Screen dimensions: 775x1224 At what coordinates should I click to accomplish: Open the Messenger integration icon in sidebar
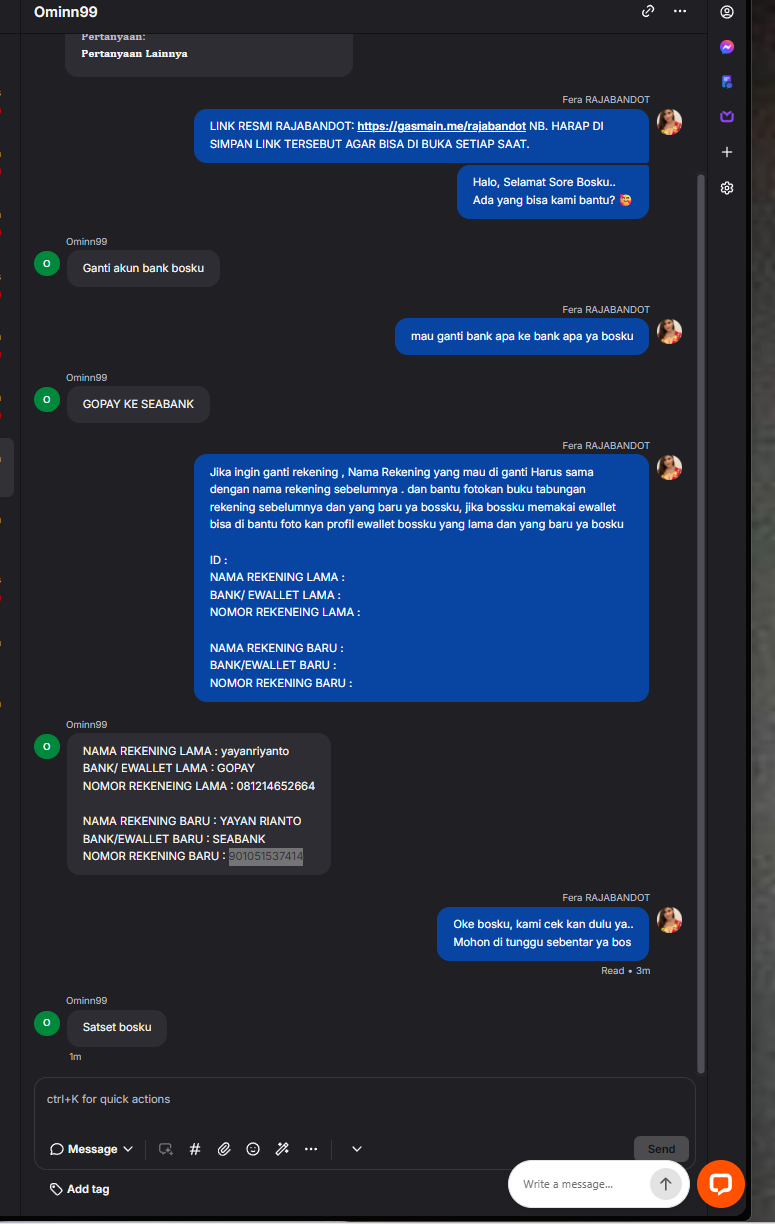(x=727, y=47)
